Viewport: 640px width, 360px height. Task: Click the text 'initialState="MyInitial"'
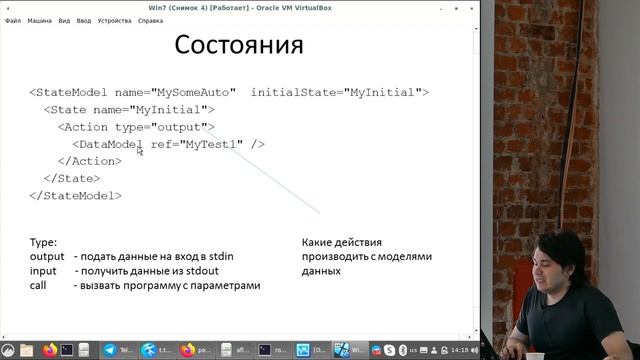pos(336,93)
